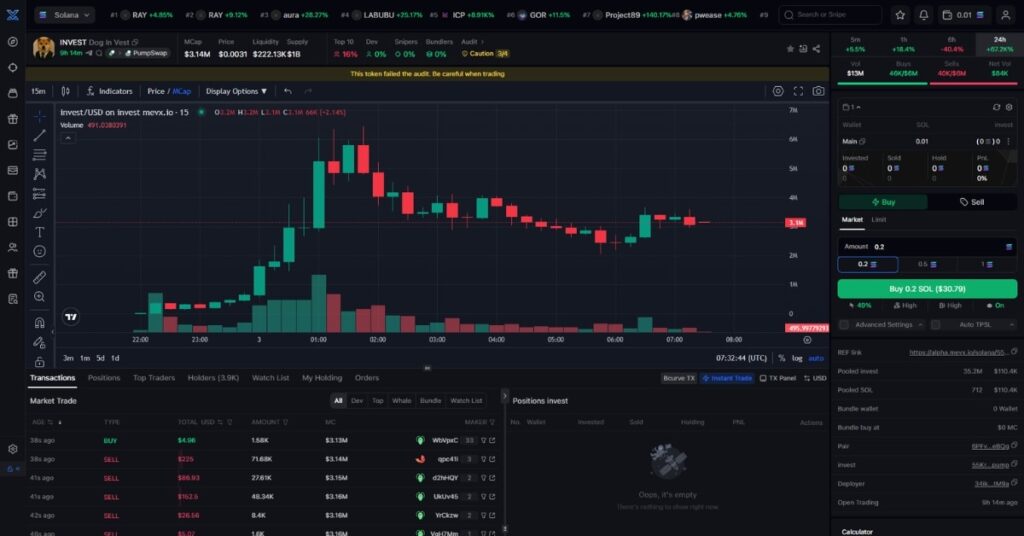Expand the Auto TPSL section
The image size is (1024, 536).
pos(1012,324)
